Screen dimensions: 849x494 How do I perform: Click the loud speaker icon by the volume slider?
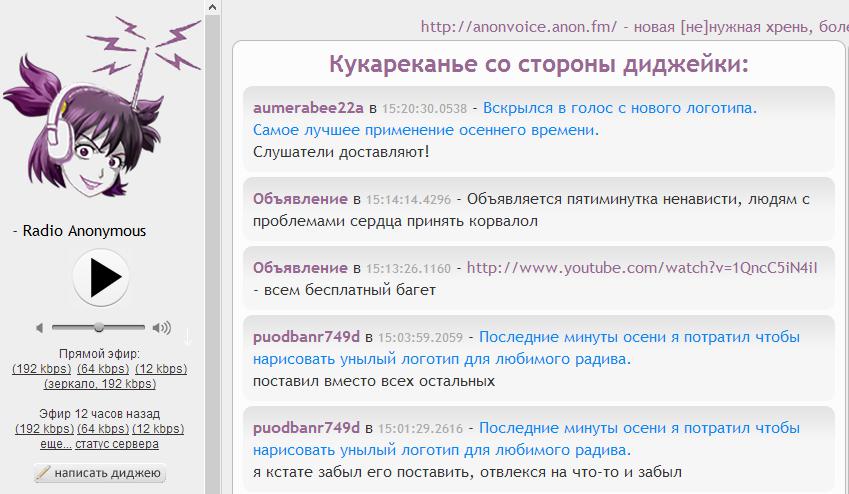161,328
